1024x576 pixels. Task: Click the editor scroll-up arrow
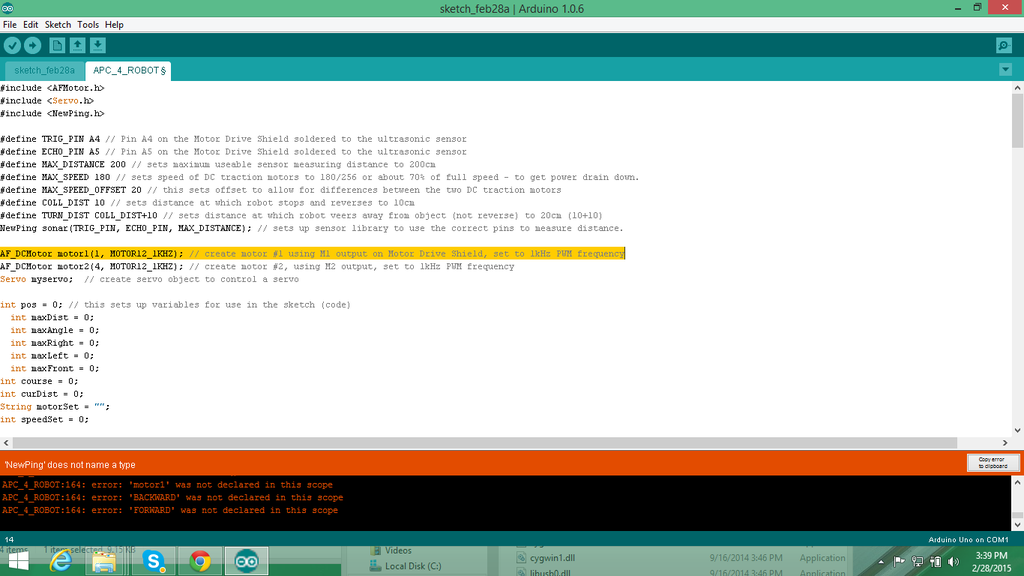click(x=1017, y=88)
